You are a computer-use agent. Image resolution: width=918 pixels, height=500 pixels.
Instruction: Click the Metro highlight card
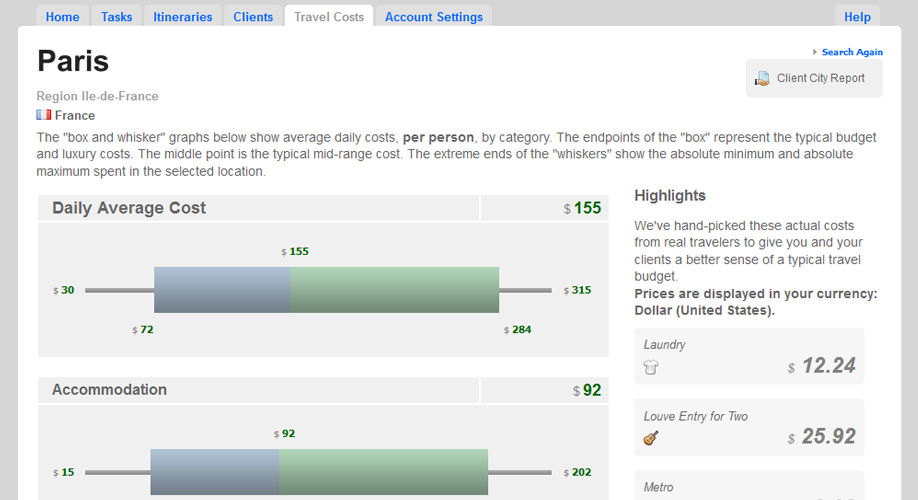coord(749,485)
